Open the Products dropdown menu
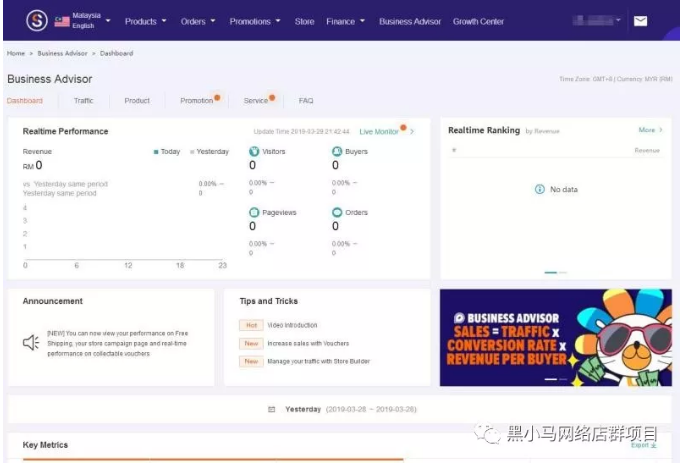 (145, 21)
